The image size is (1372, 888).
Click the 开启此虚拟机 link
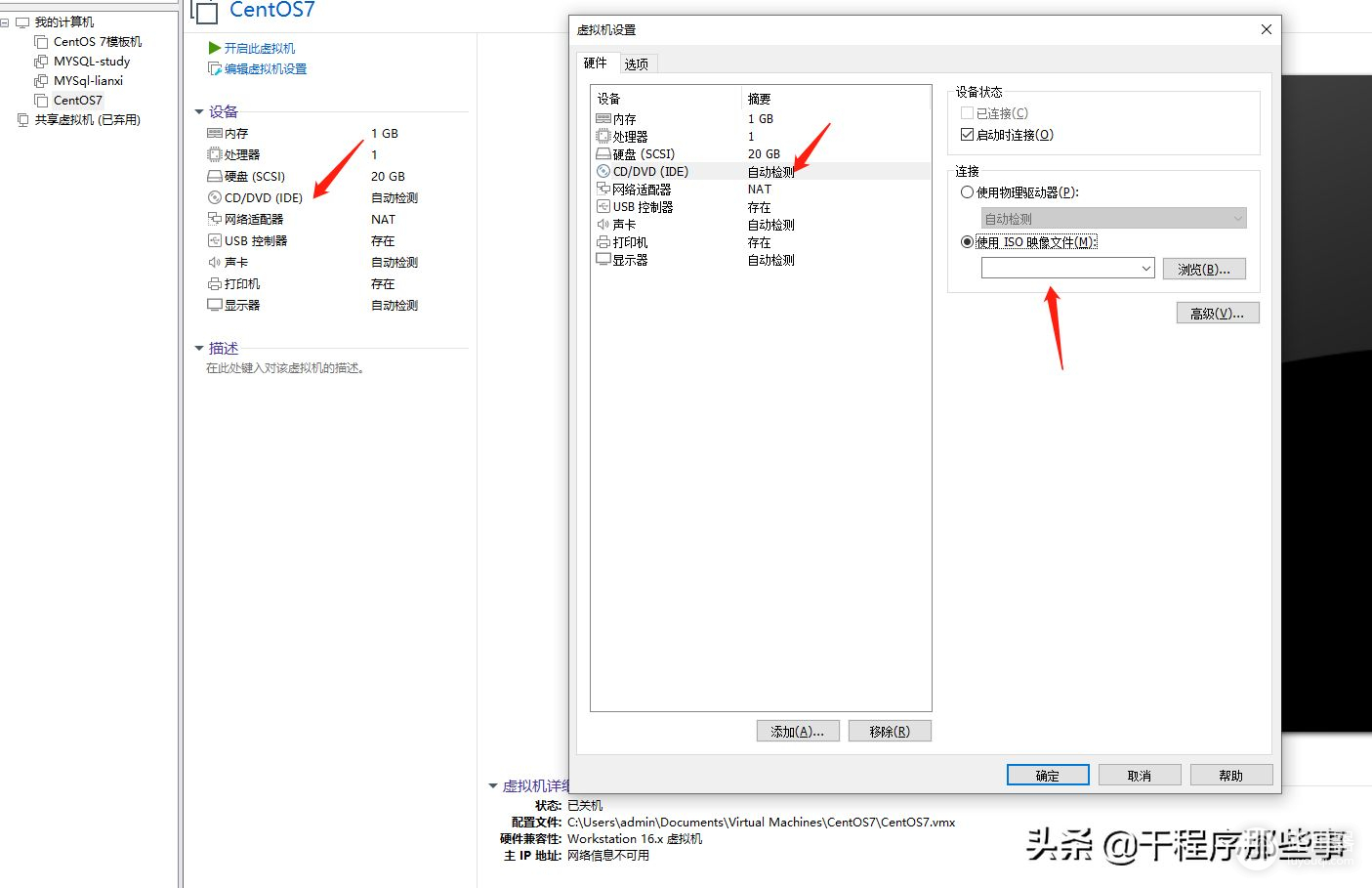pyautogui.click(x=260, y=48)
